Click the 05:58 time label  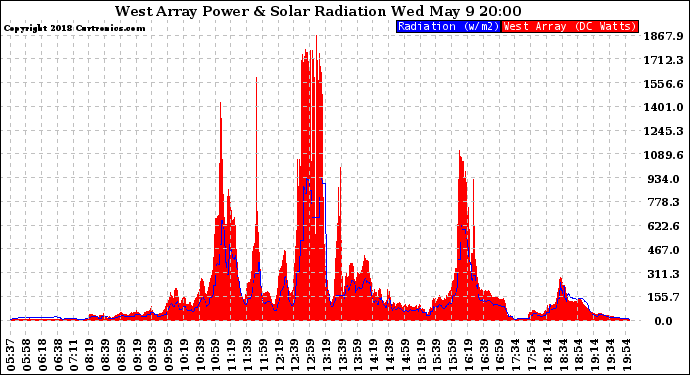(27, 355)
